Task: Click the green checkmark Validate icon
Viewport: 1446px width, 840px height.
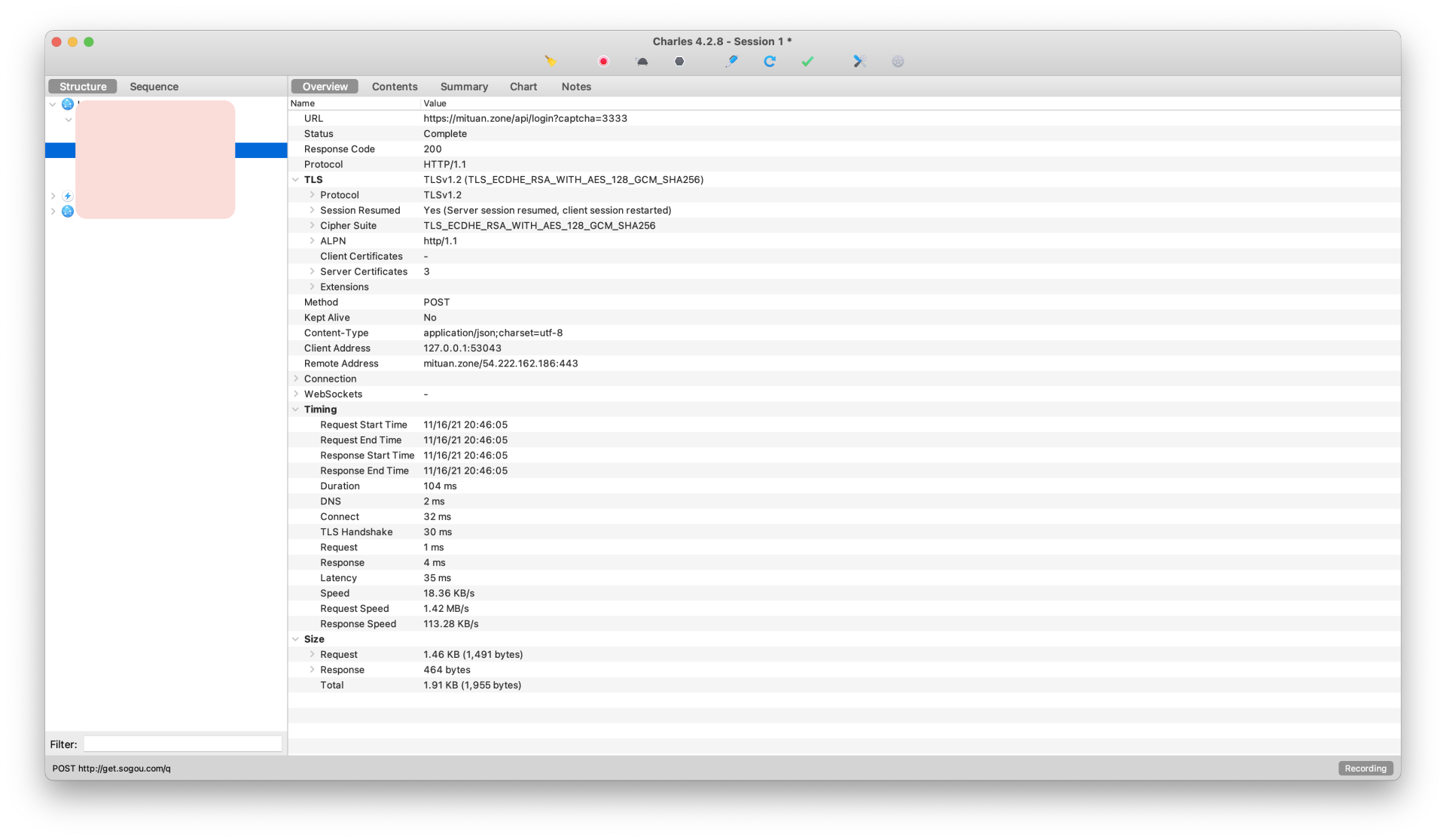Action: 807,62
